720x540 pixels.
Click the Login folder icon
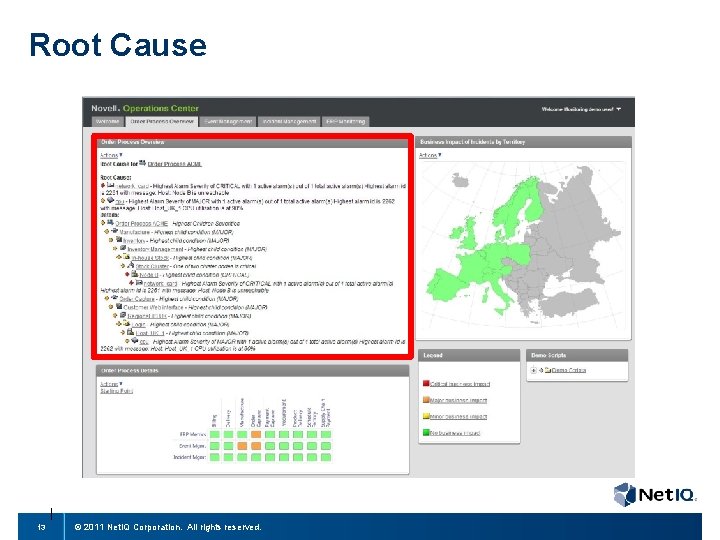[x=127, y=323]
